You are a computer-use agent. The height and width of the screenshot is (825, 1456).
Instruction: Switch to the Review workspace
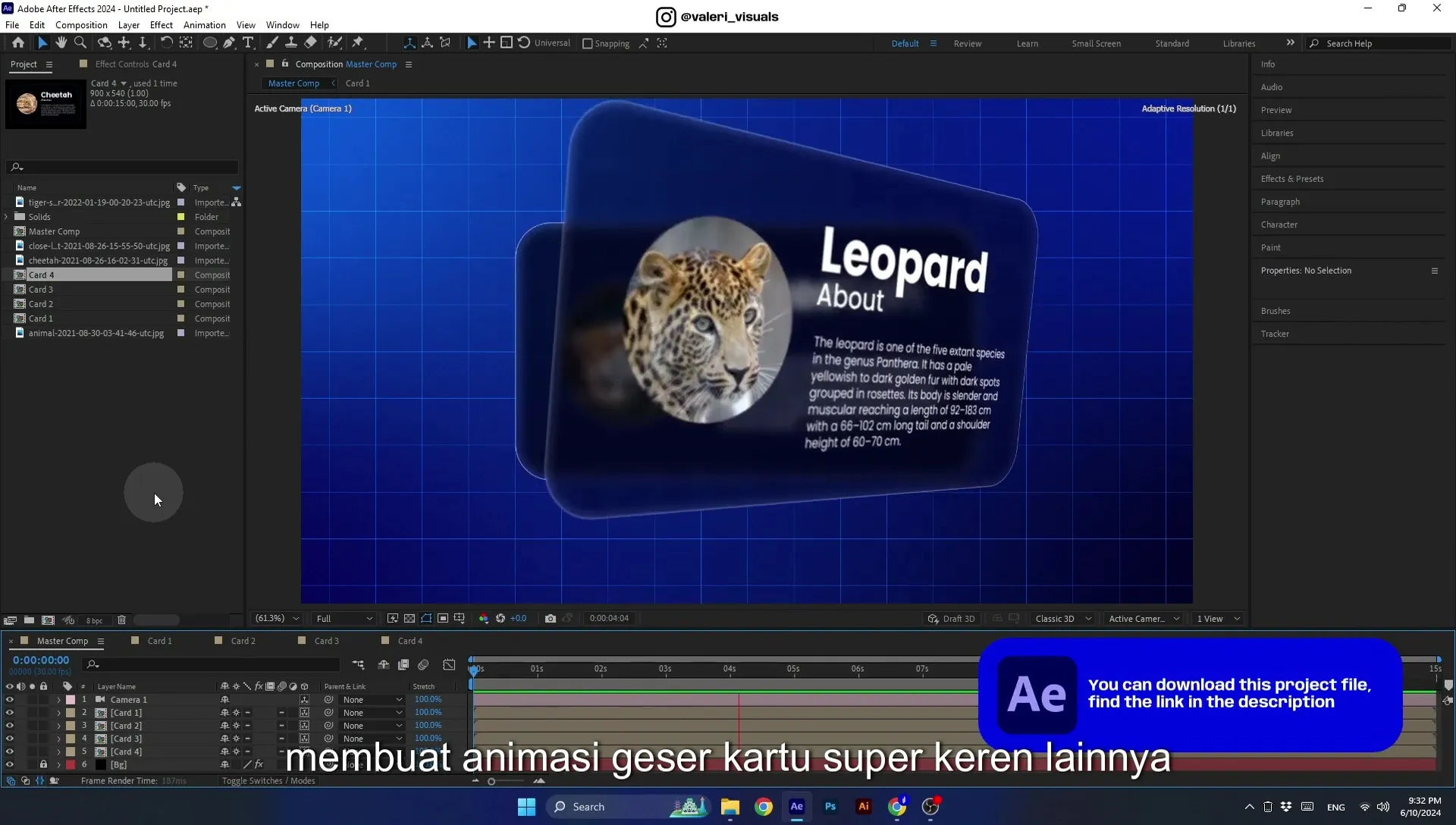pos(968,44)
